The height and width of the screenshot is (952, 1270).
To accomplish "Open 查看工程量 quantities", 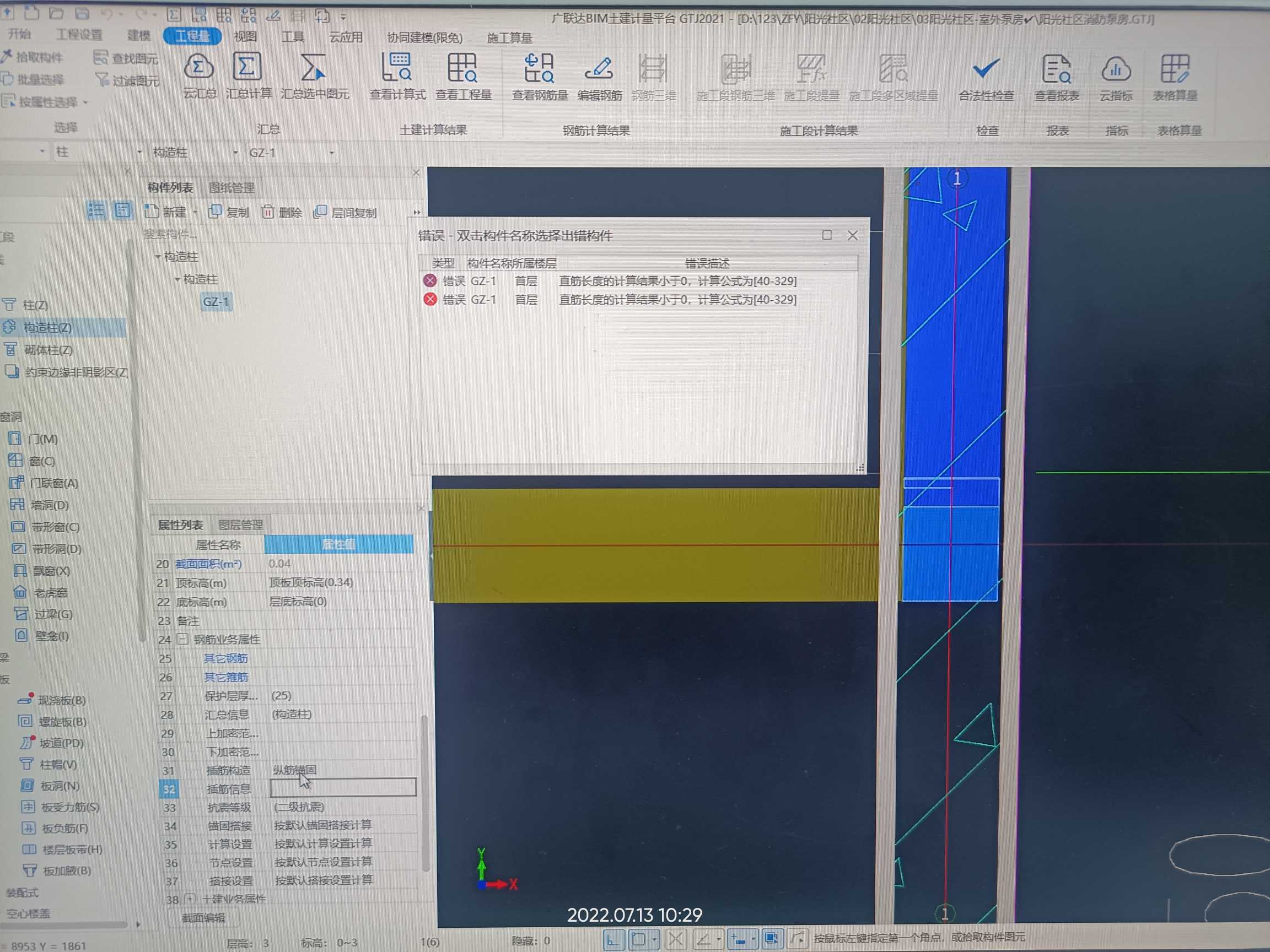I will click(x=464, y=77).
